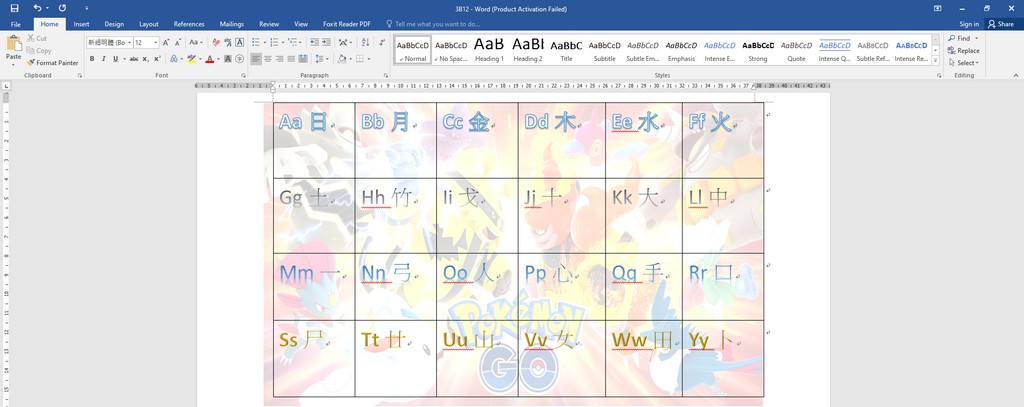Open the Phonetic Guide icon
Viewport: 1024px width, 407px height.
coord(228,42)
